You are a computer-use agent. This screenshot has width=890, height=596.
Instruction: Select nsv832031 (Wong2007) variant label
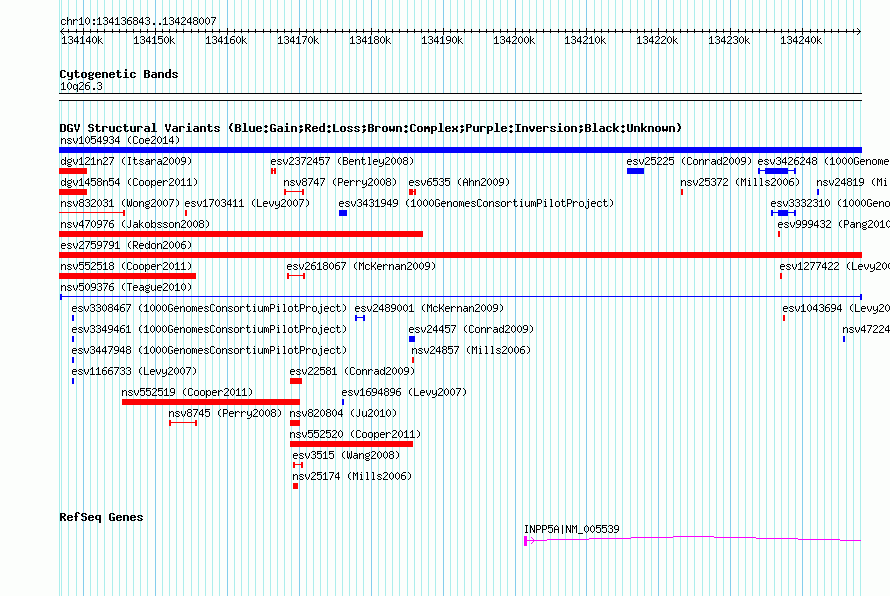[x=120, y=203]
